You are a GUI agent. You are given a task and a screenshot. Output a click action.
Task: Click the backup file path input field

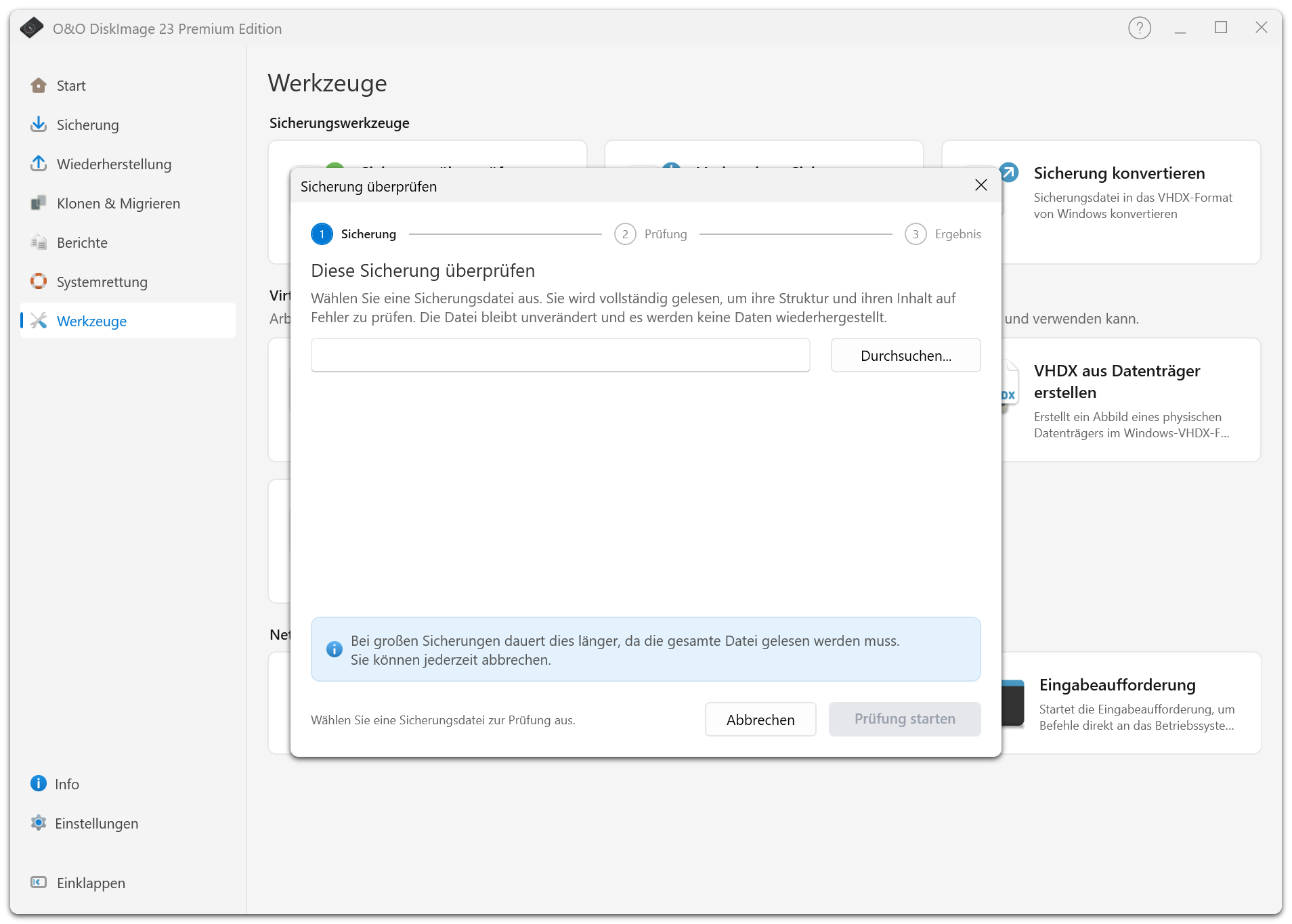pyautogui.click(x=561, y=355)
